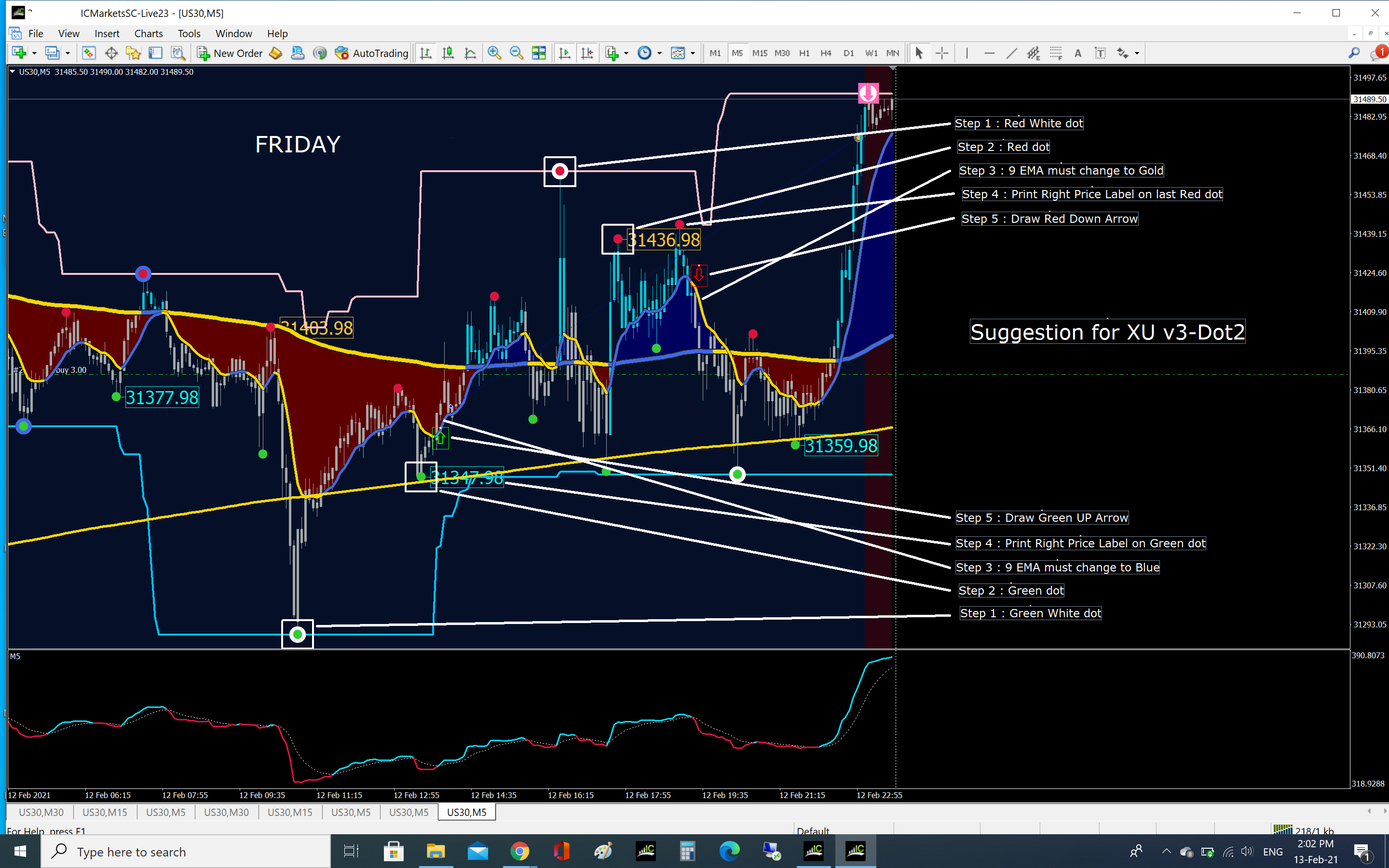Open Google Chrome from the taskbar
Image resolution: width=1389 pixels, height=868 pixels.
(x=519, y=851)
